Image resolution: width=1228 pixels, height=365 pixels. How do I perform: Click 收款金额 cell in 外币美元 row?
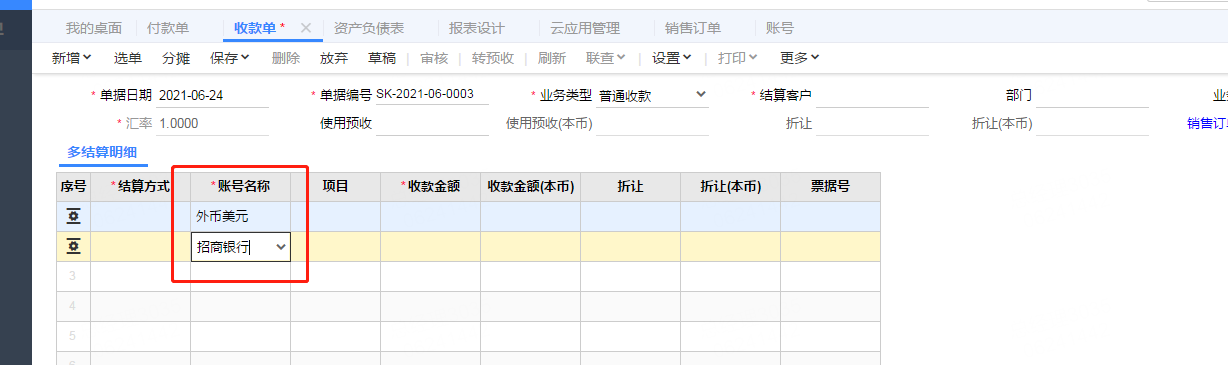point(431,217)
